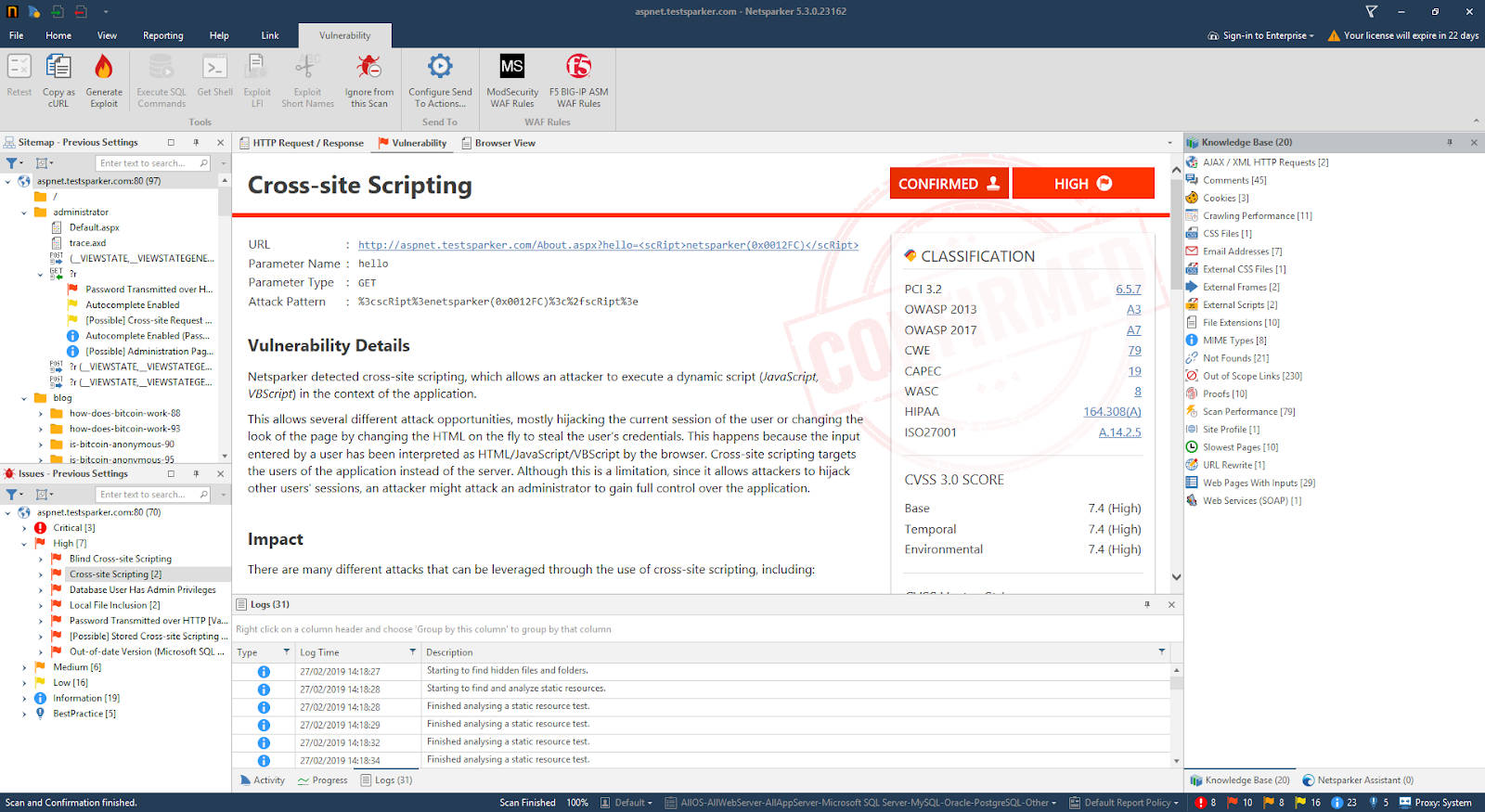Expand the Critical issues group
The height and width of the screenshot is (812, 1485).
(x=24, y=528)
